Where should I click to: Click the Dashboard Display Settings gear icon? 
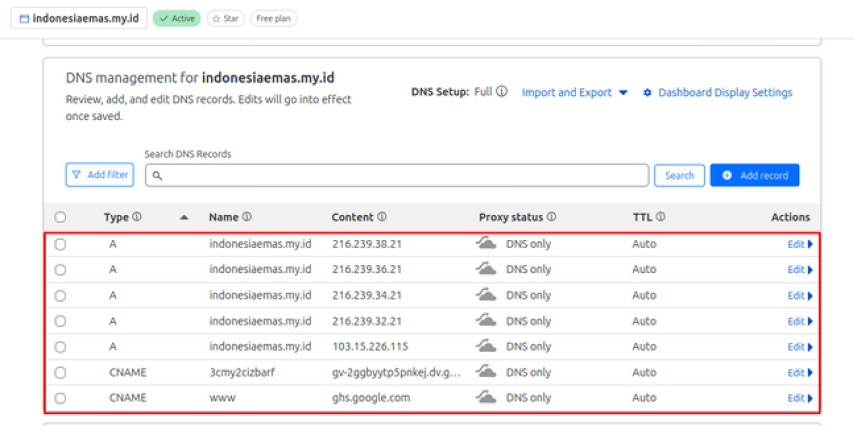[647, 92]
